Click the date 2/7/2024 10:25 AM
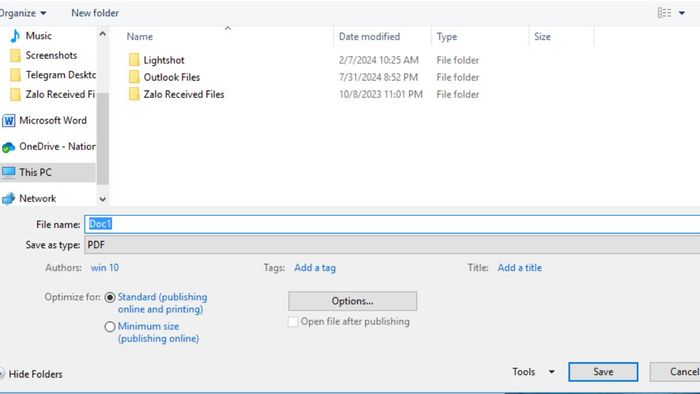This screenshot has width=700, height=394. 379,60
